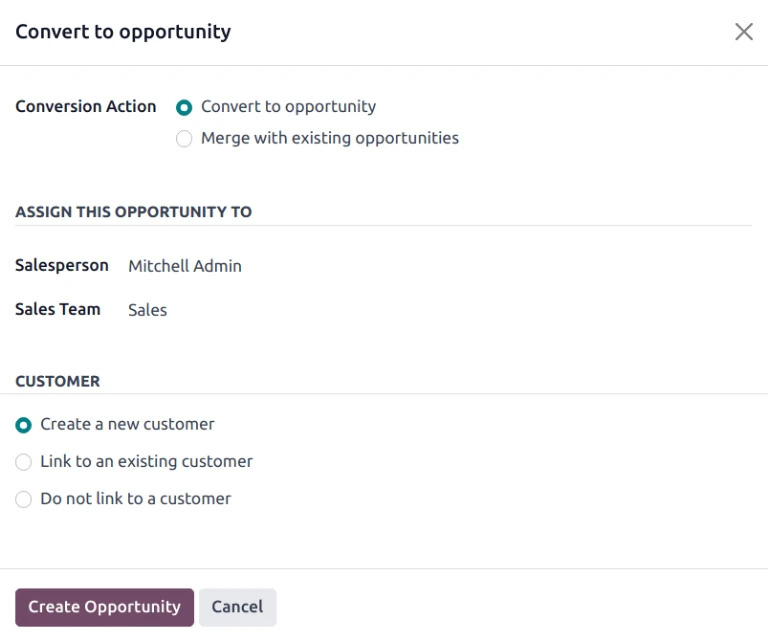The height and width of the screenshot is (641, 768).
Task: Click the Create Opportunity button
Action: point(104,607)
